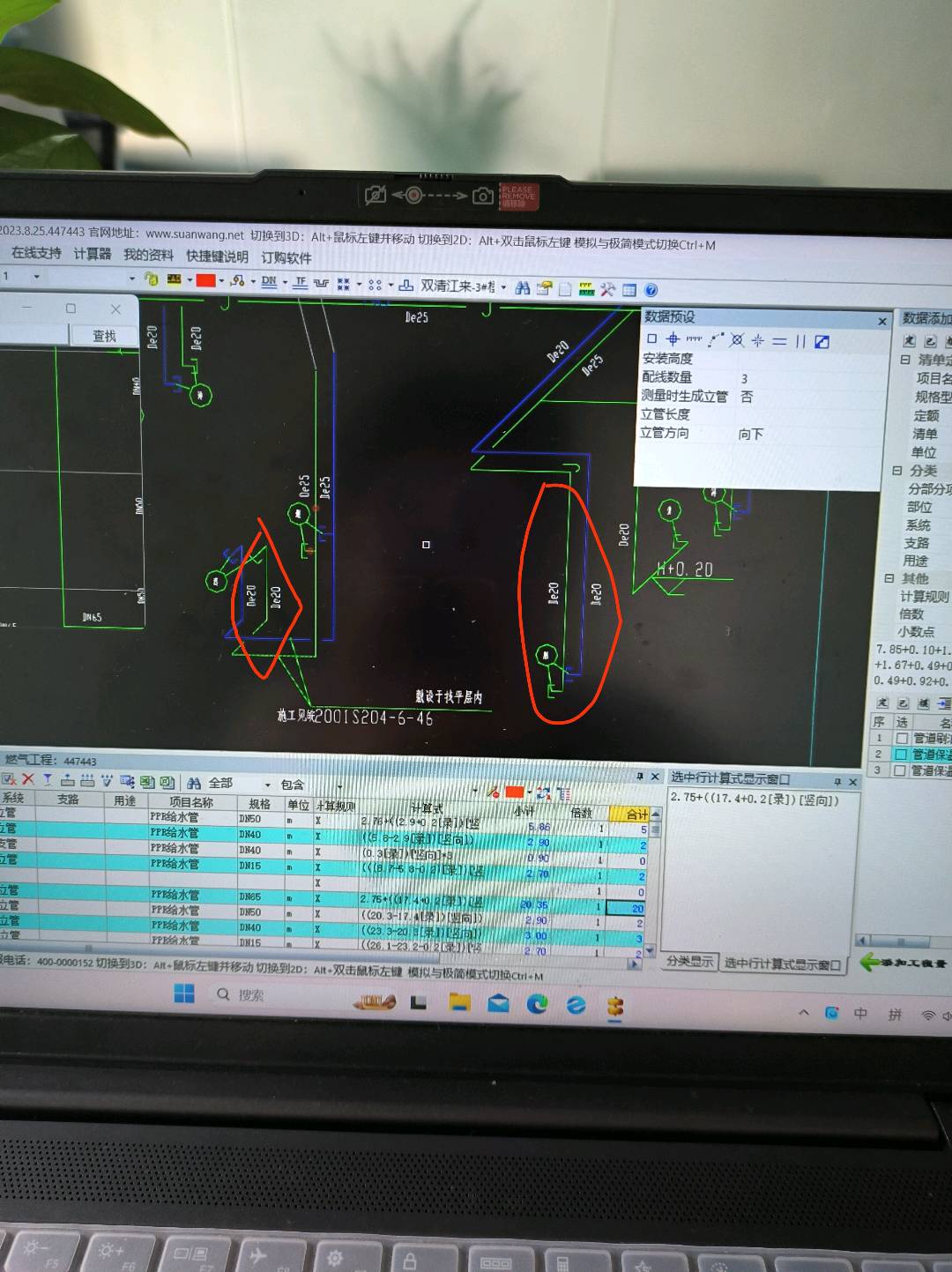Open the Windows Start button
The height and width of the screenshot is (1272, 952).
(x=184, y=994)
